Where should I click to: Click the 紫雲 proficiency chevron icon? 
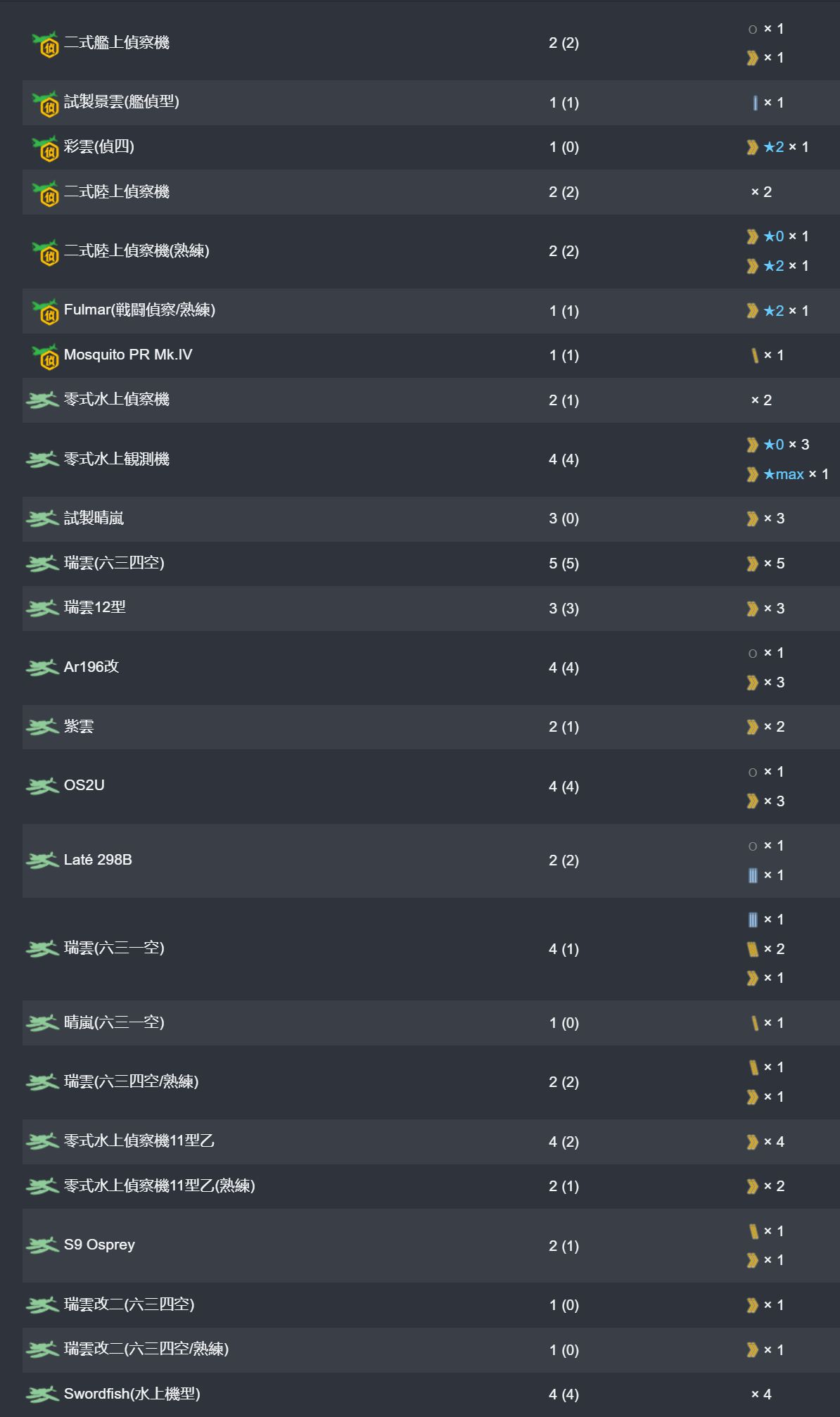coord(752,727)
